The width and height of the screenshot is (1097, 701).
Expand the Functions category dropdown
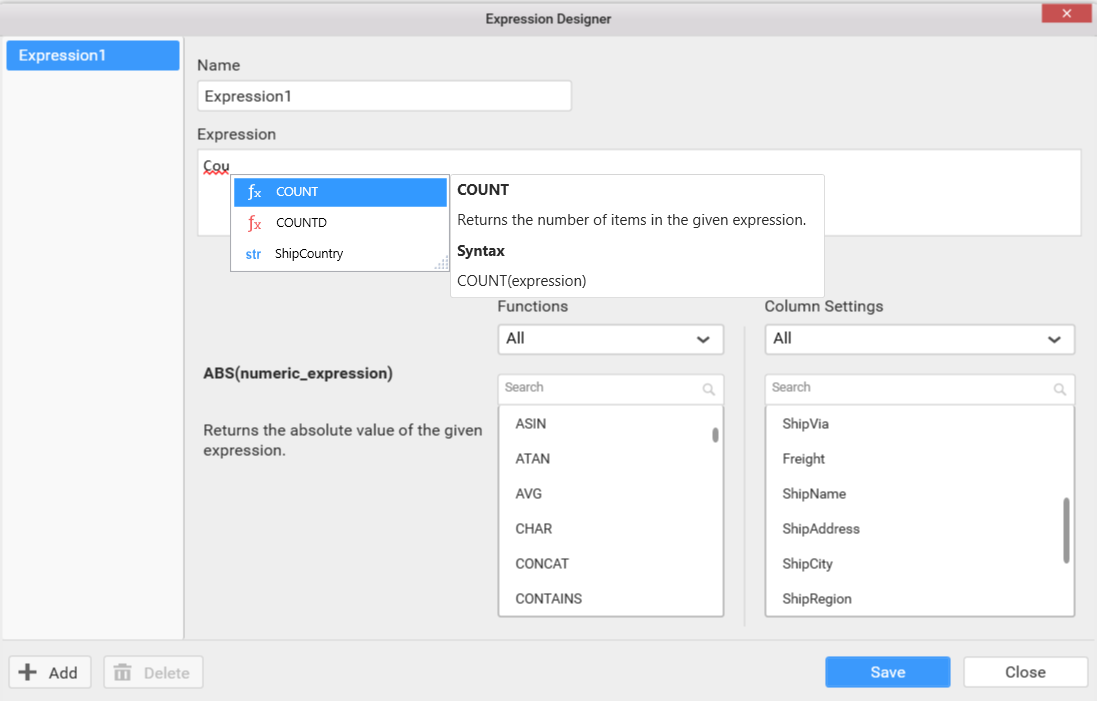click(x=610, y=339)
